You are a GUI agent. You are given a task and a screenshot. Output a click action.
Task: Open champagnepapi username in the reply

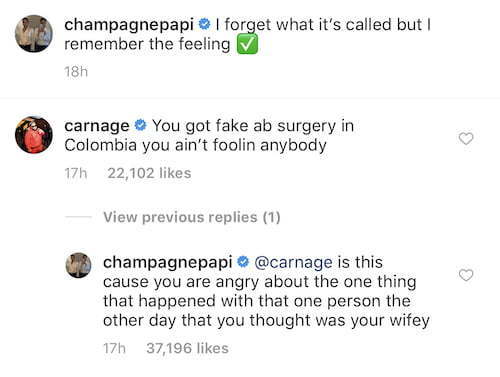[168, 263]
